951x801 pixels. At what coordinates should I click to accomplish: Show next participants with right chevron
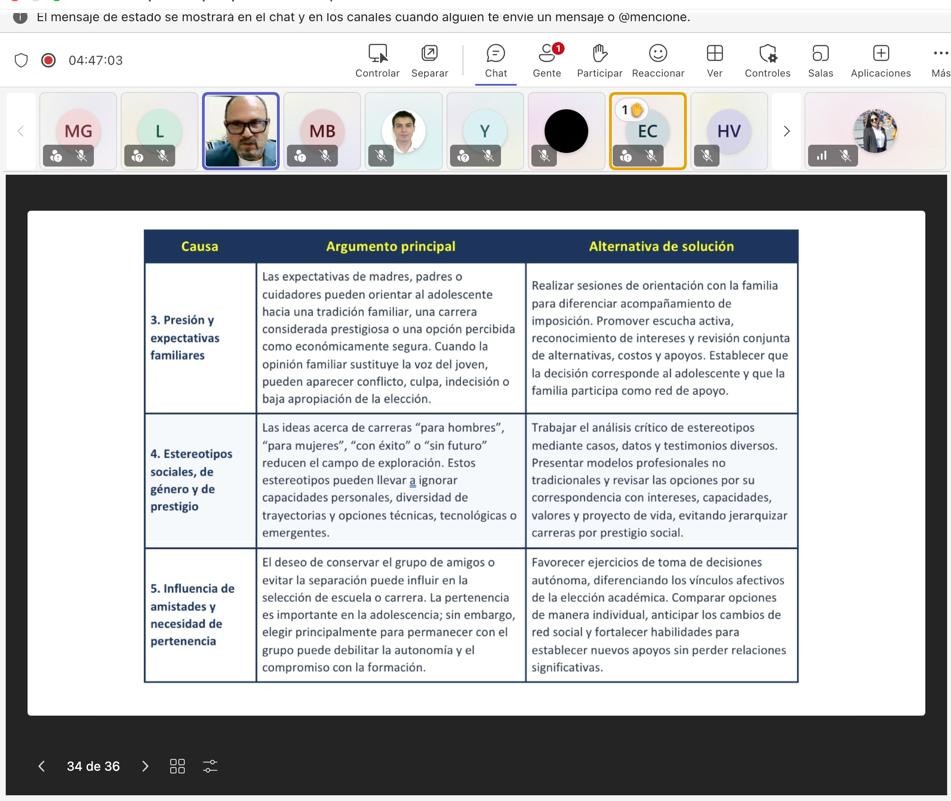787,131
